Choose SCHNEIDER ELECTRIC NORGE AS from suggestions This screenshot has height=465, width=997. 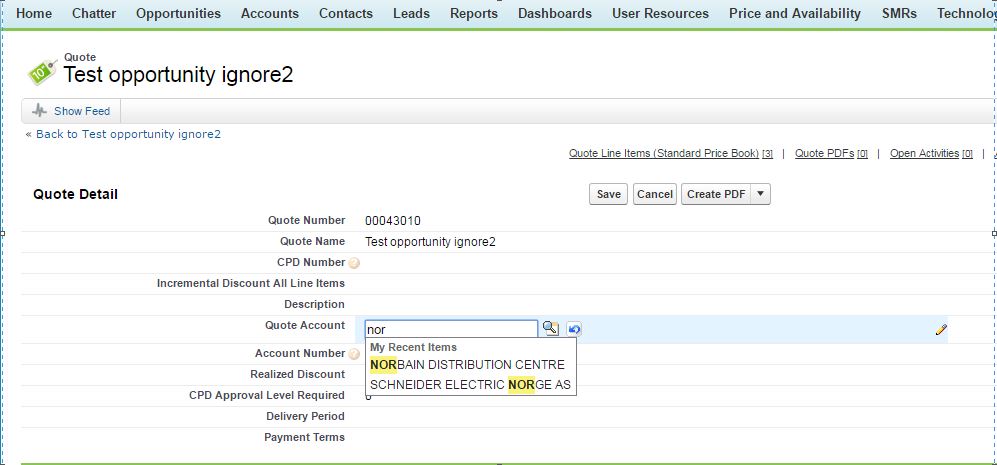[470, 384]
